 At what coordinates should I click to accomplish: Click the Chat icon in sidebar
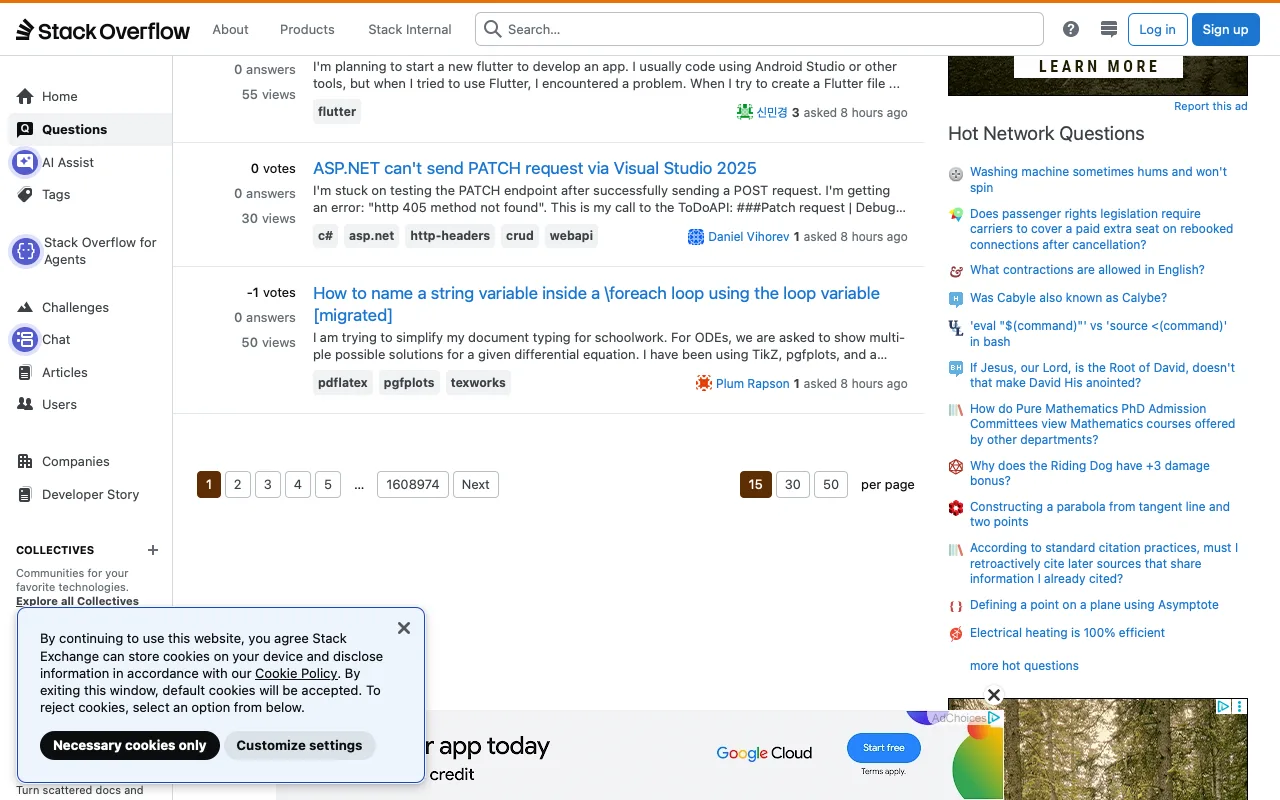pos(25,339)
